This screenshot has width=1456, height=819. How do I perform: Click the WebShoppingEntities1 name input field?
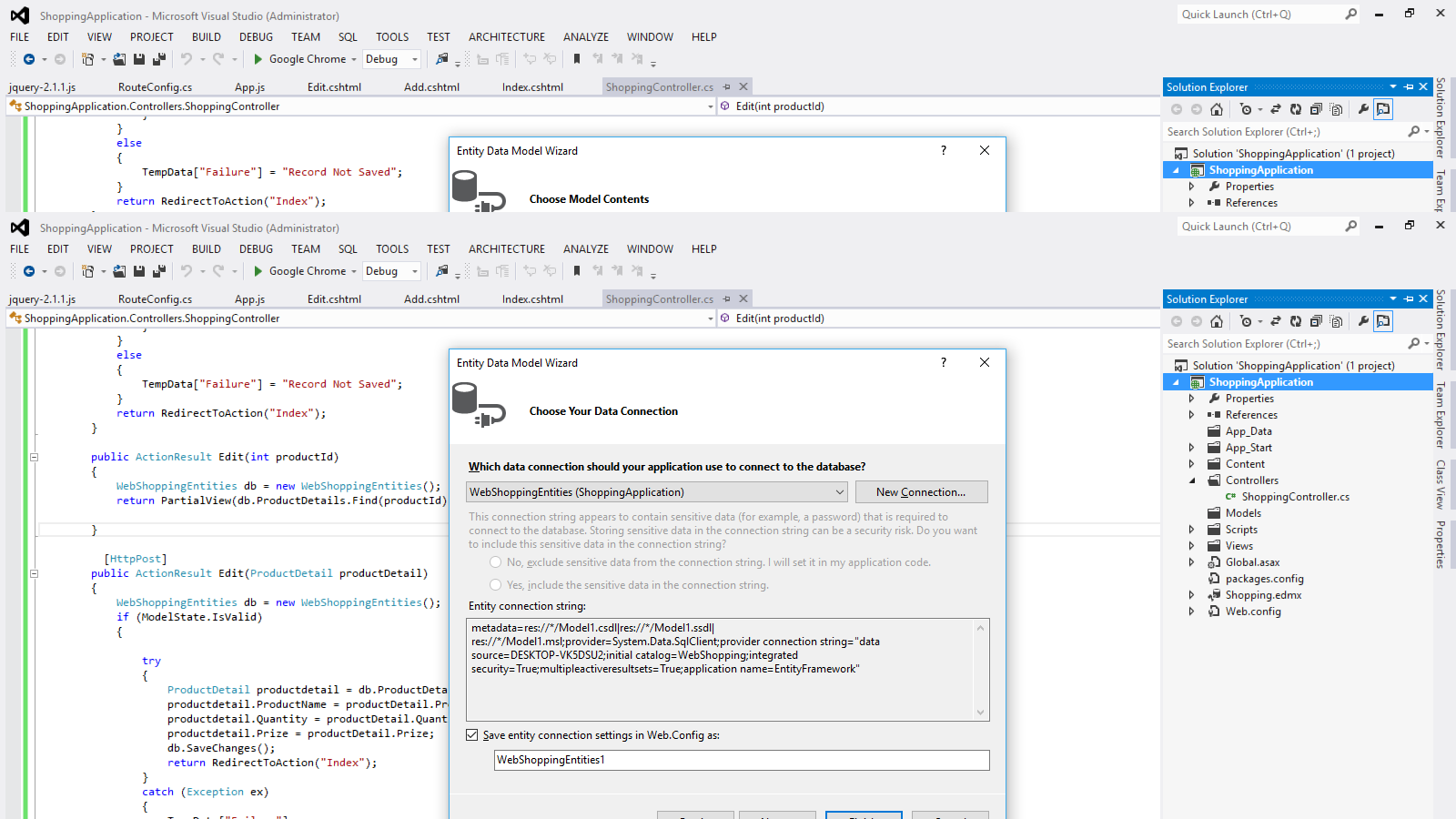pyautogui.click(x=637, y=760)
